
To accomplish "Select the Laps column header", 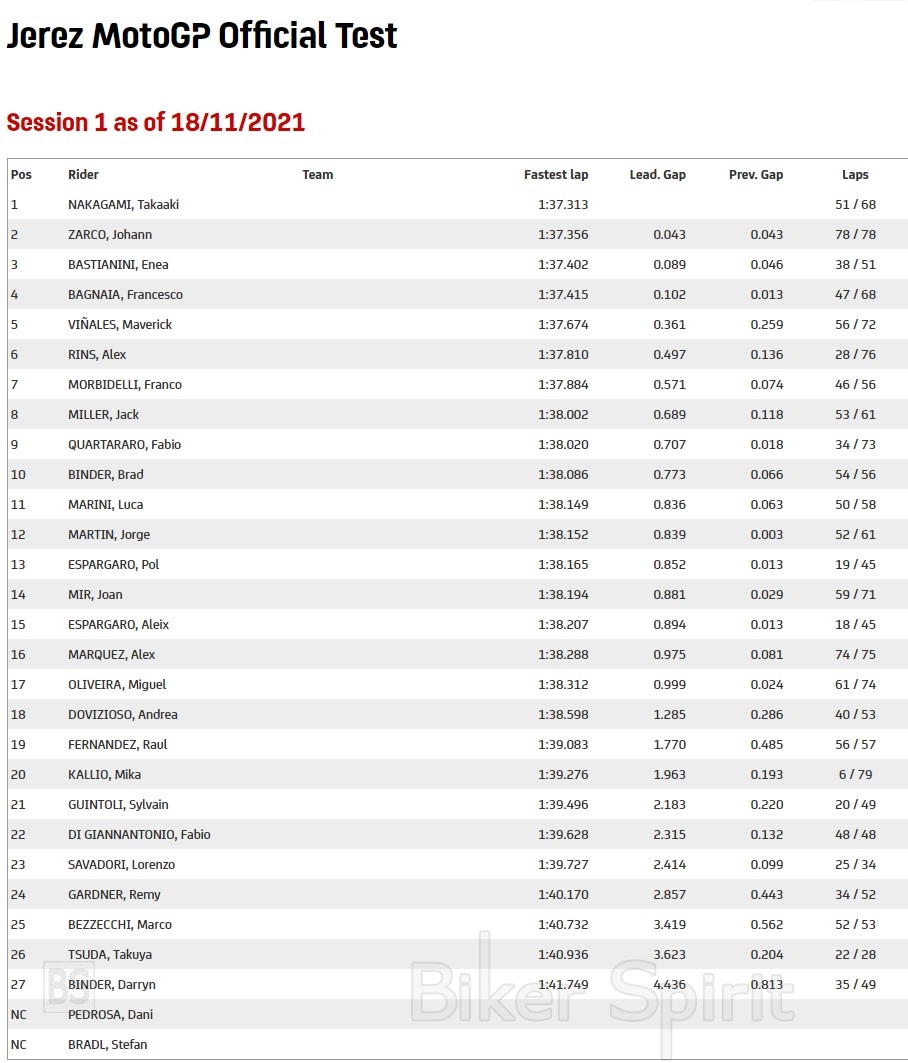I will (855, 174).
